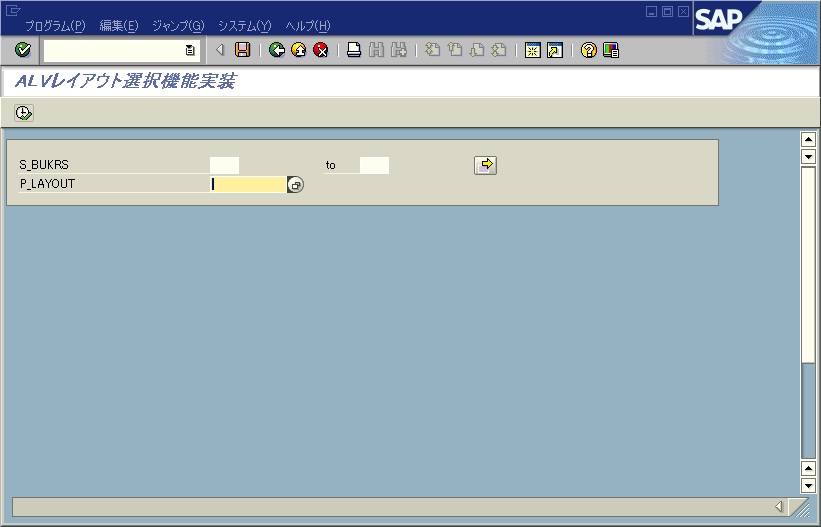Collapse the command field with the left triangle
Viewport: 821px width, 527px height.
pos(220,50)
